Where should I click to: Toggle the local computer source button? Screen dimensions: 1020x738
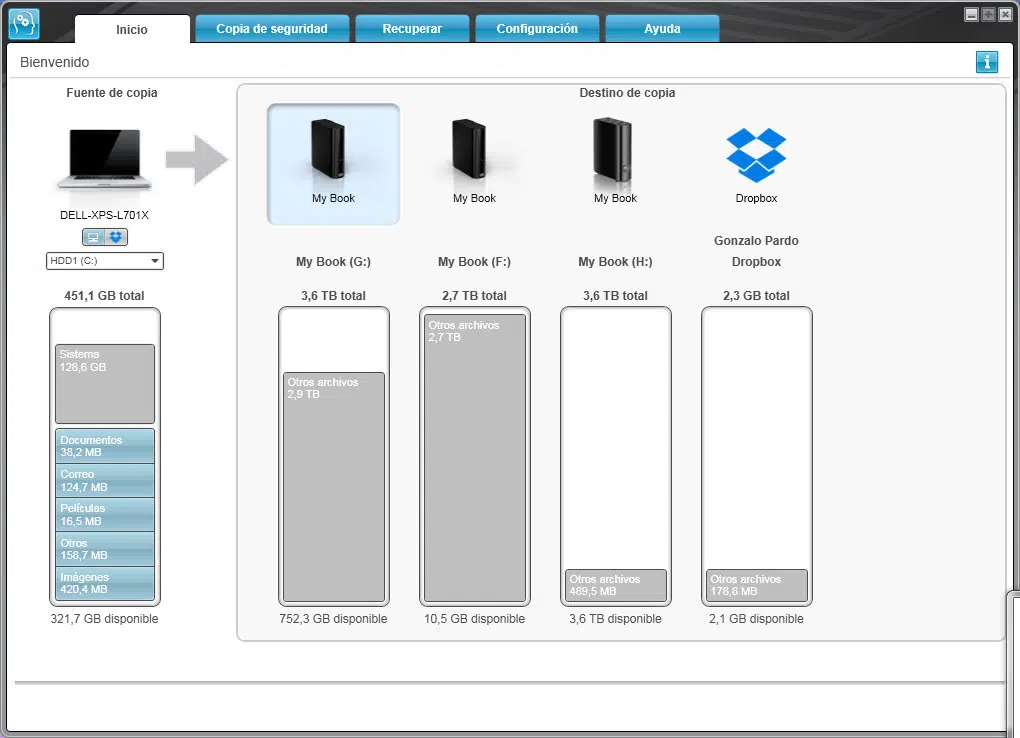[x=93, y=237]
